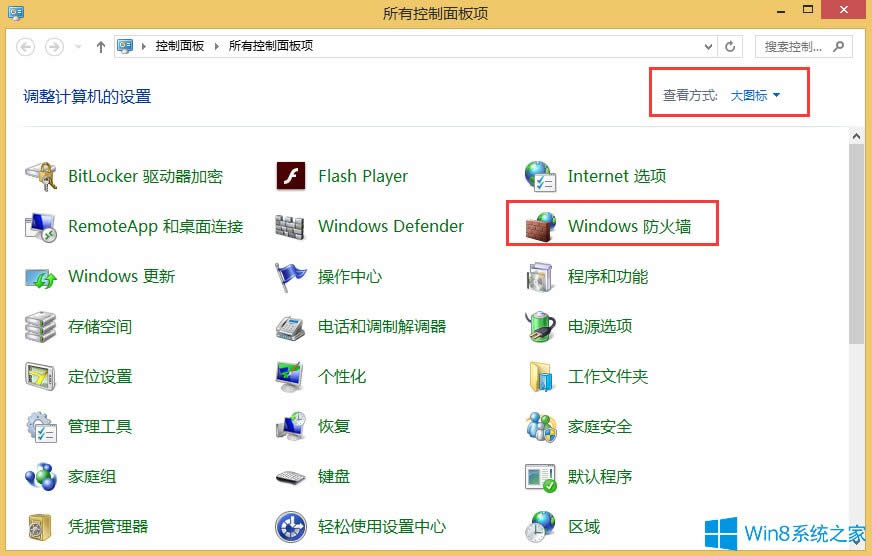
Task: Click the 控制面板 breadcrumb
Action: click(x=180, y=46)
